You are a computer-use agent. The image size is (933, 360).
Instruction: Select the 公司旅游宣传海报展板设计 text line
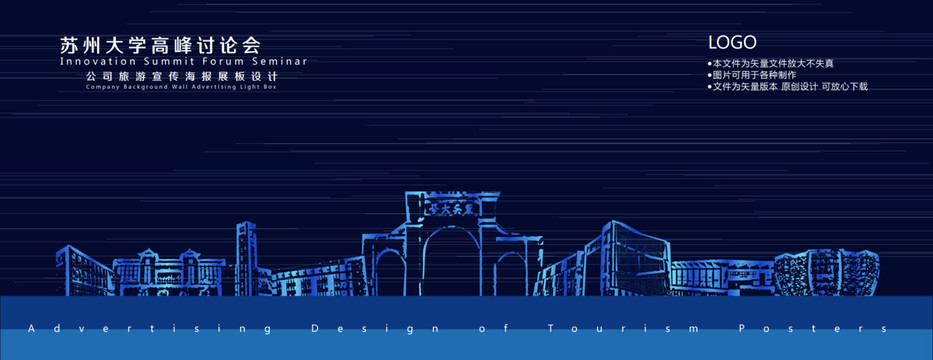(x=182, y=77)
